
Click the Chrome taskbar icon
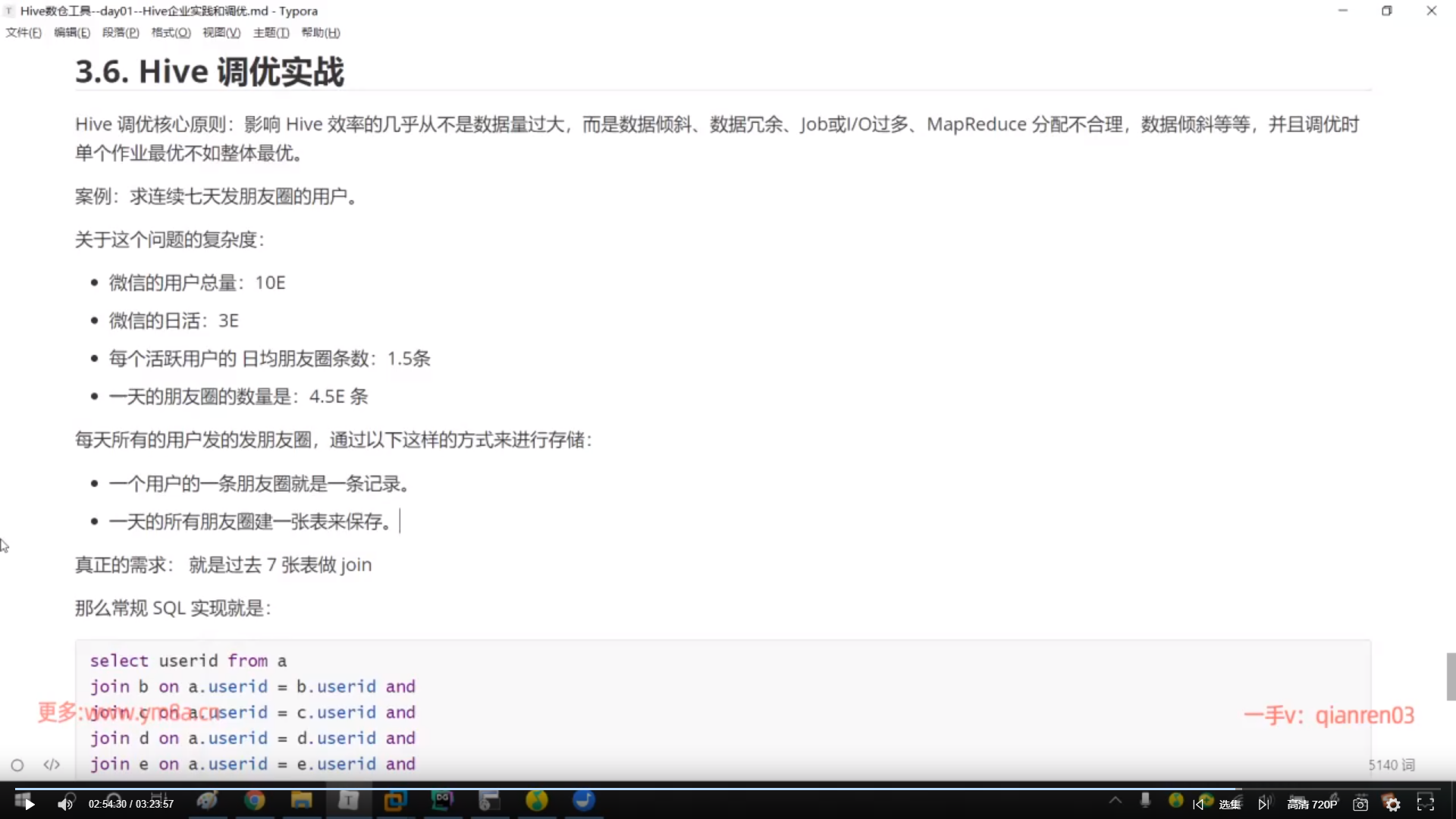(255, 801)
